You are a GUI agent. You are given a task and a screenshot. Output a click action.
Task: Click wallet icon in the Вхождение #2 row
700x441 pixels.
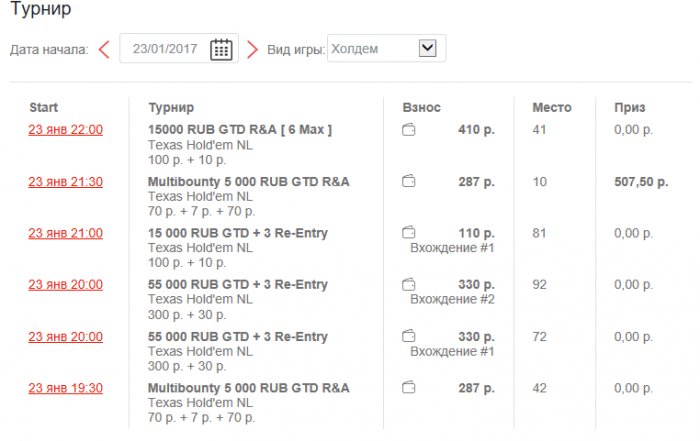click(x=408, y=285)
